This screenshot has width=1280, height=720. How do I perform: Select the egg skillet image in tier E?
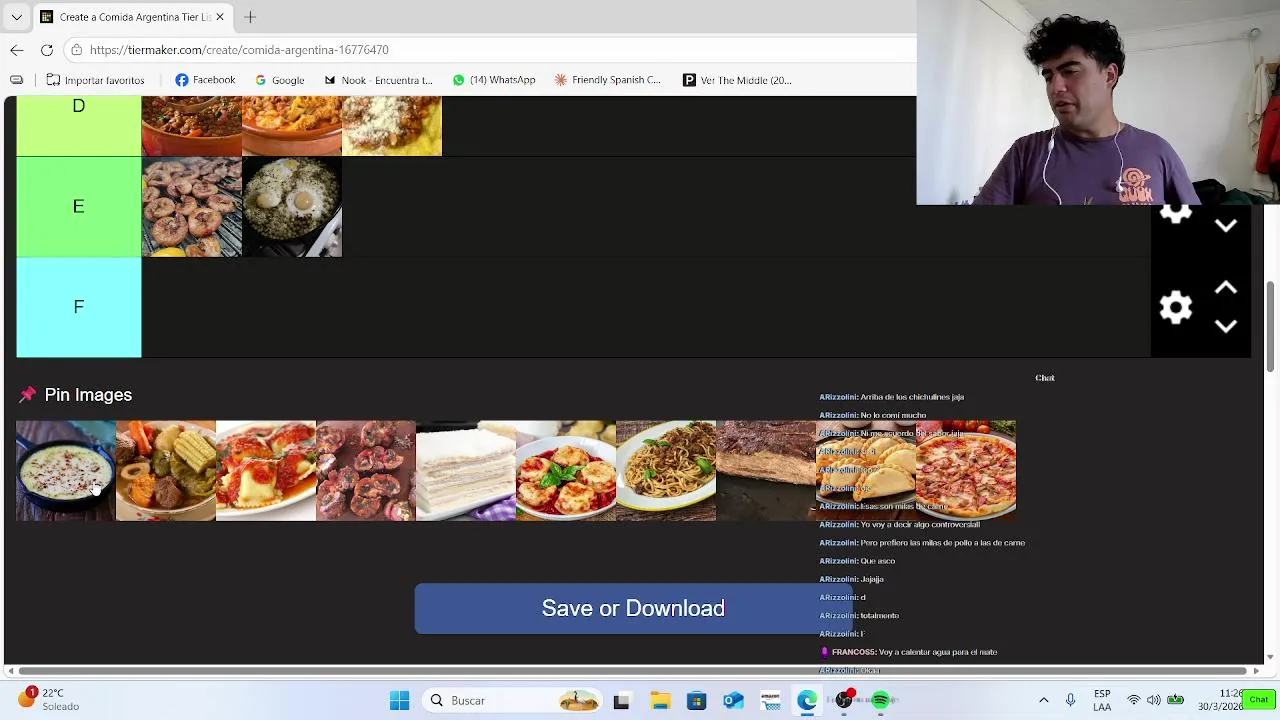pos(292,207)
